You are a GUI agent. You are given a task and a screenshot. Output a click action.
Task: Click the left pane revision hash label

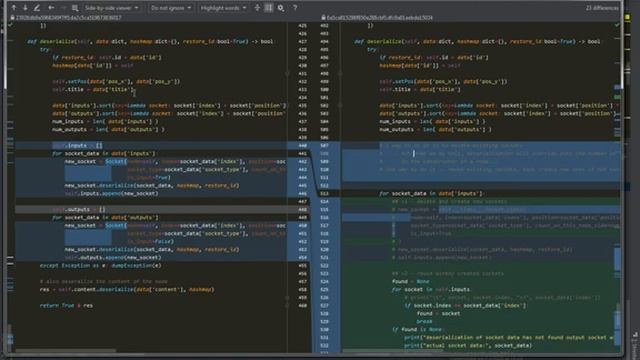[69, 18]
